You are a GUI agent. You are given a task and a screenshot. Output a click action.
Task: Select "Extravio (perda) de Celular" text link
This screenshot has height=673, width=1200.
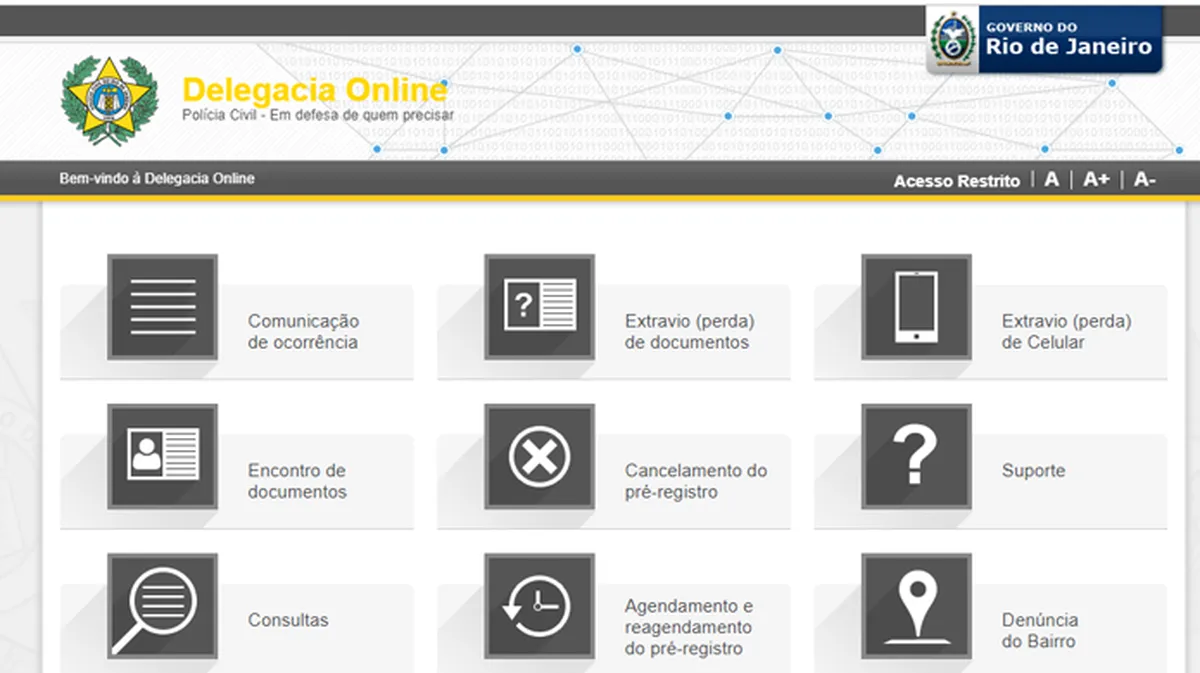[x=1066, y=331]
